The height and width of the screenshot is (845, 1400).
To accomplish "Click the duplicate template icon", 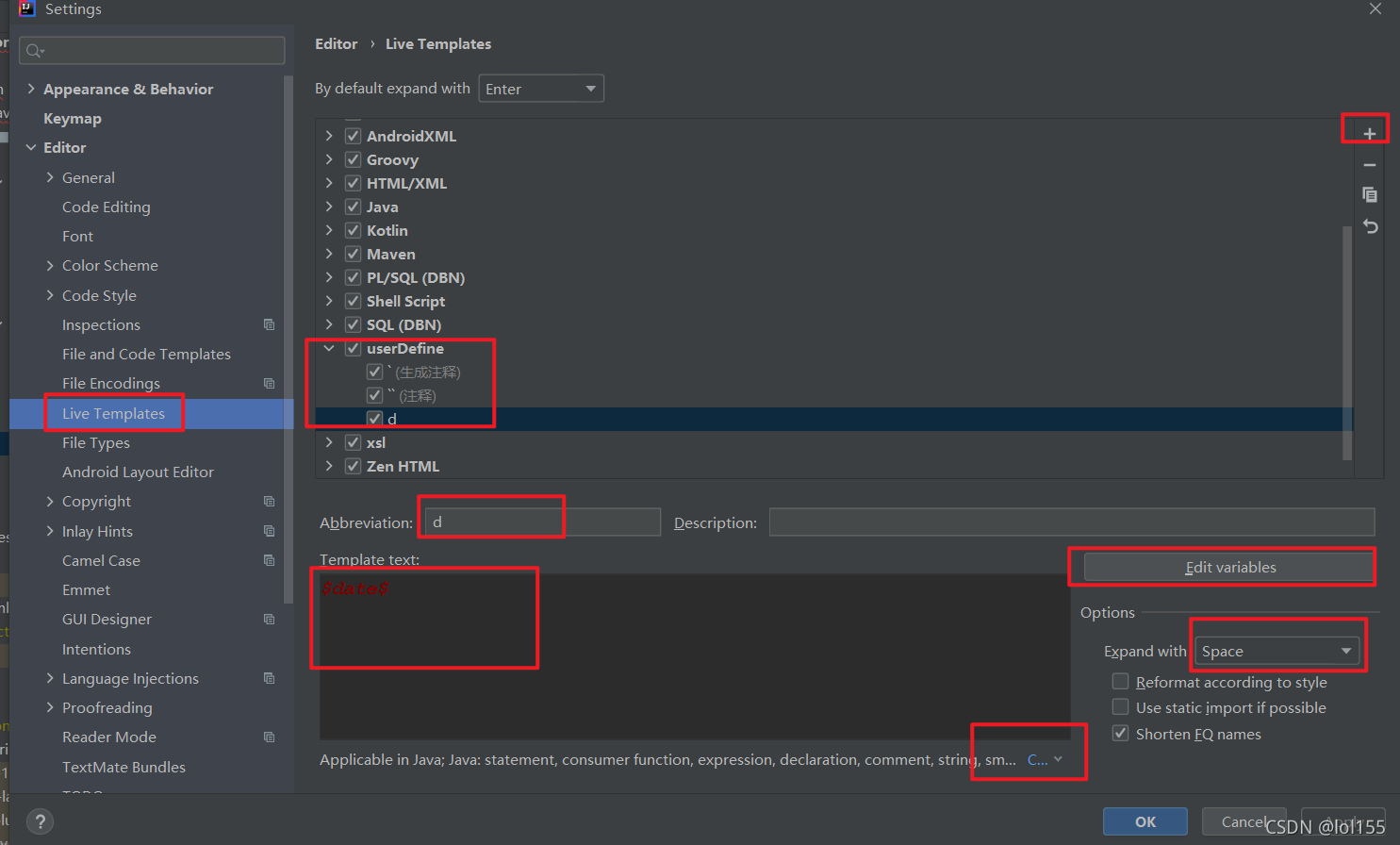I will (1370, 195).
